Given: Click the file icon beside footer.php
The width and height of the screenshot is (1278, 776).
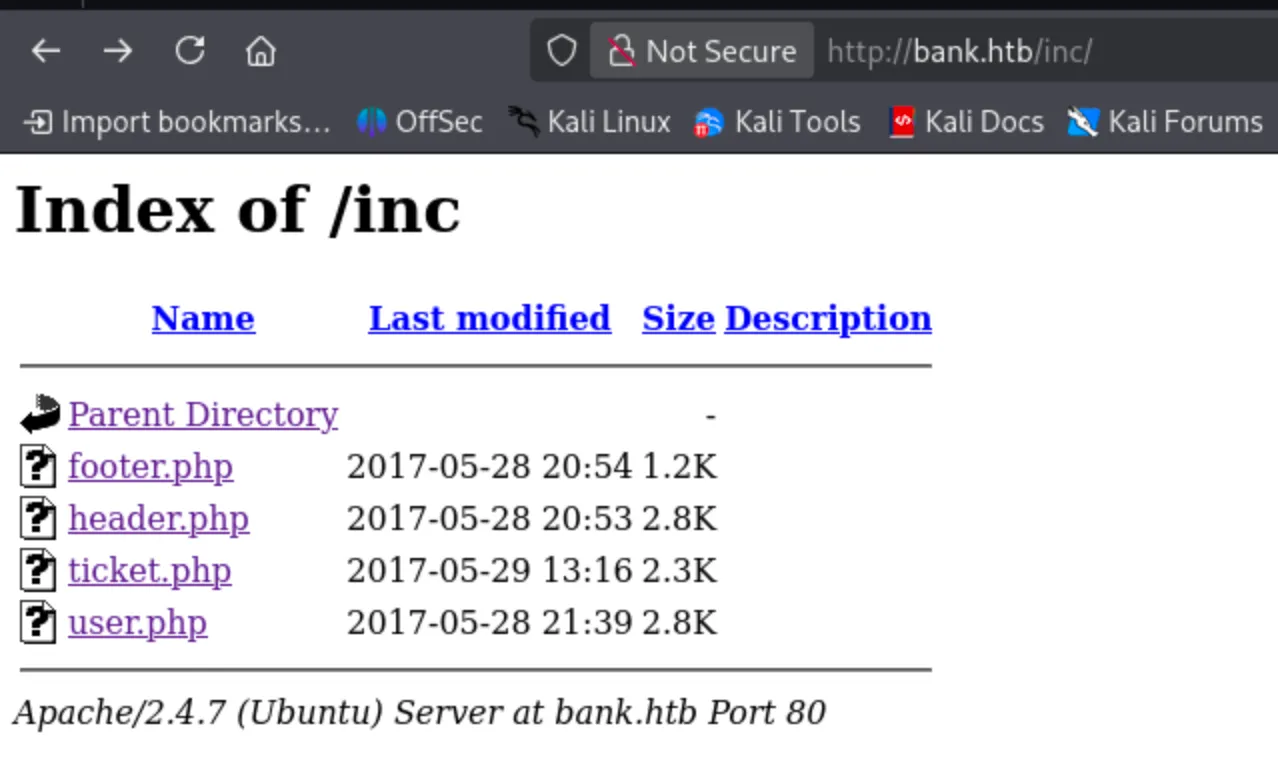Looking at the screenshot, I should point(38,467).
